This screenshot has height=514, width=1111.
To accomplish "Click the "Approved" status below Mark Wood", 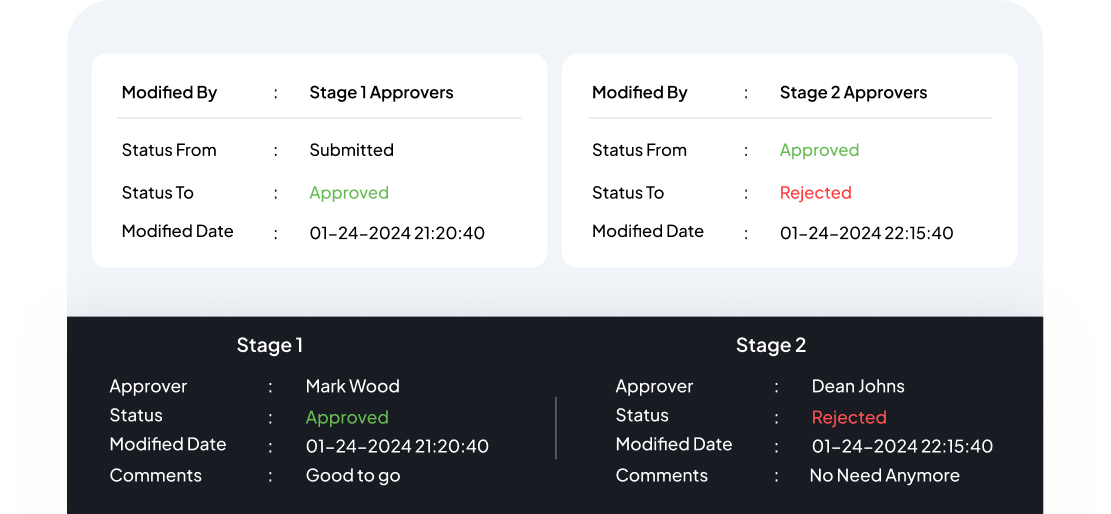I will click(x=347, y=417).
